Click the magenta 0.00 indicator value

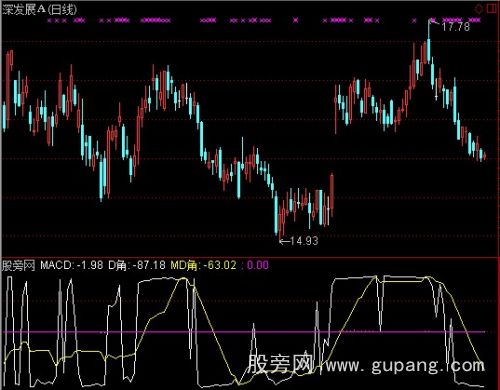click(x=258, y=265)
